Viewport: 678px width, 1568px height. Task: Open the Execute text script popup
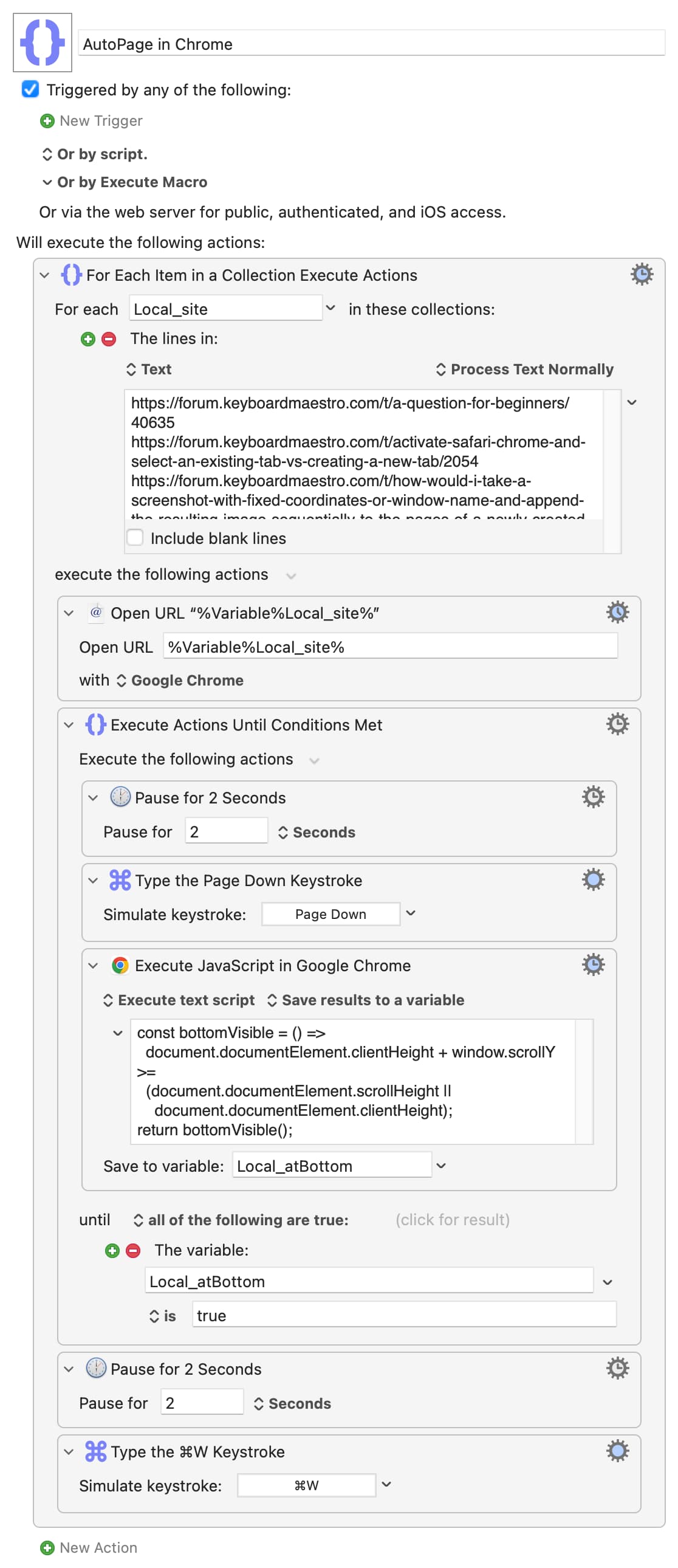[x=179, y=1000]
